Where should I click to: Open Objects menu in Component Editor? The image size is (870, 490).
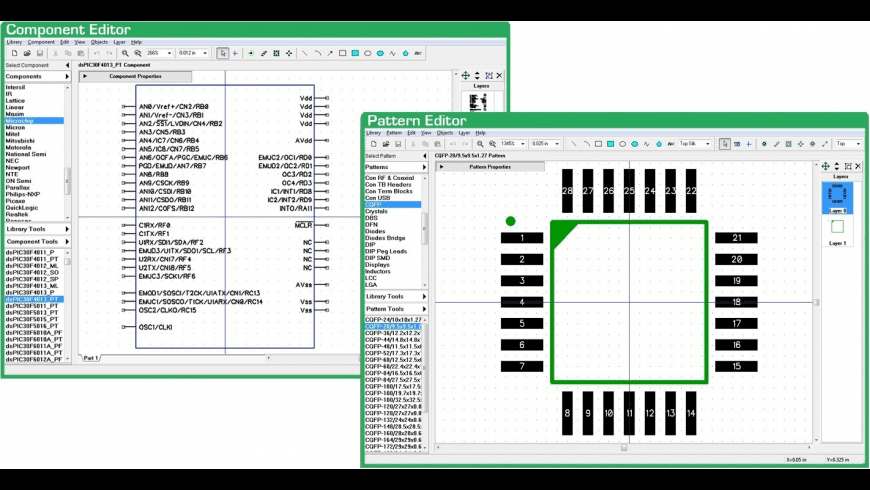click(x=99, y=42)
